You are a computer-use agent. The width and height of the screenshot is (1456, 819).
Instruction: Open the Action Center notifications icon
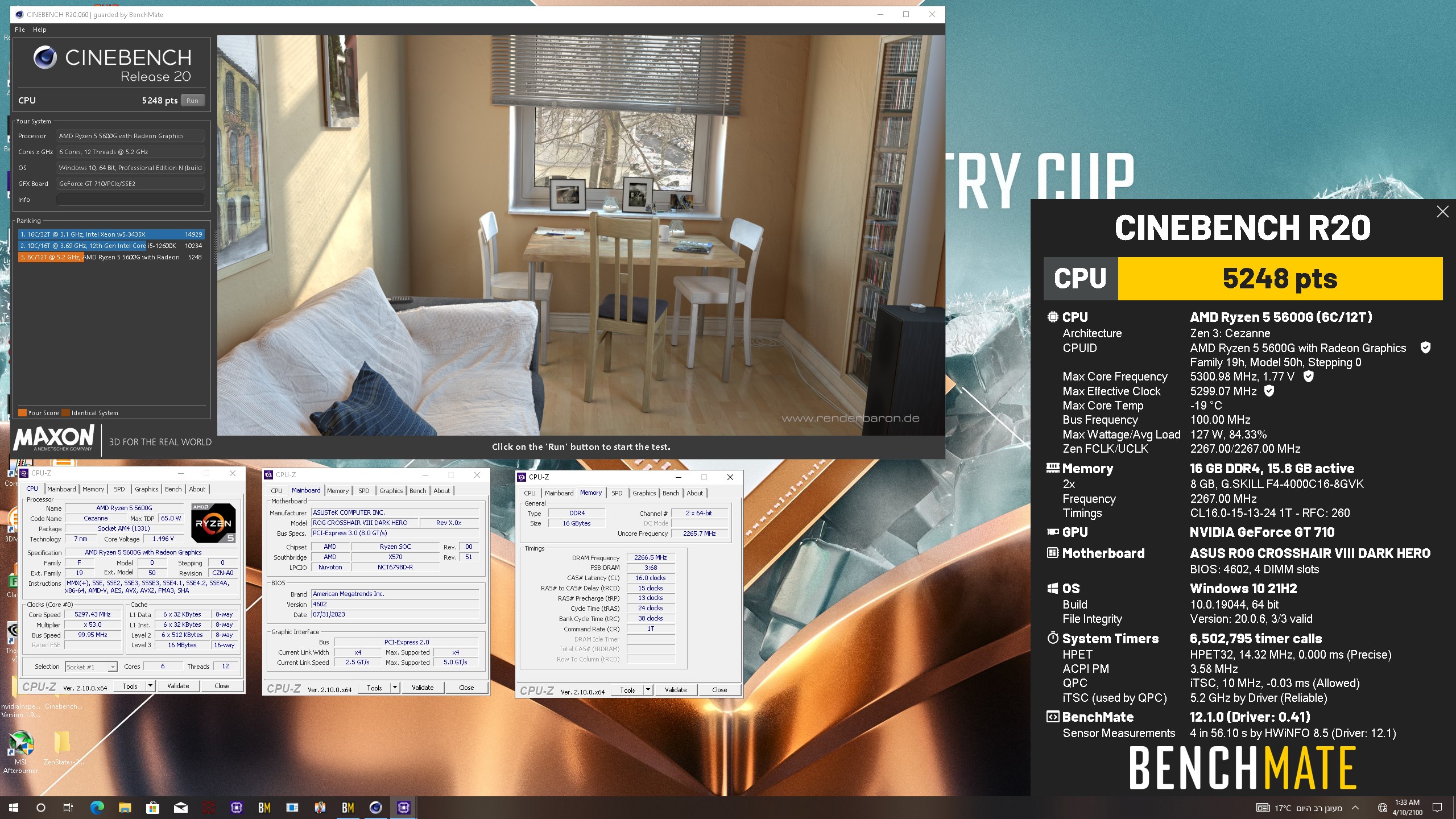click(1437, 808)
